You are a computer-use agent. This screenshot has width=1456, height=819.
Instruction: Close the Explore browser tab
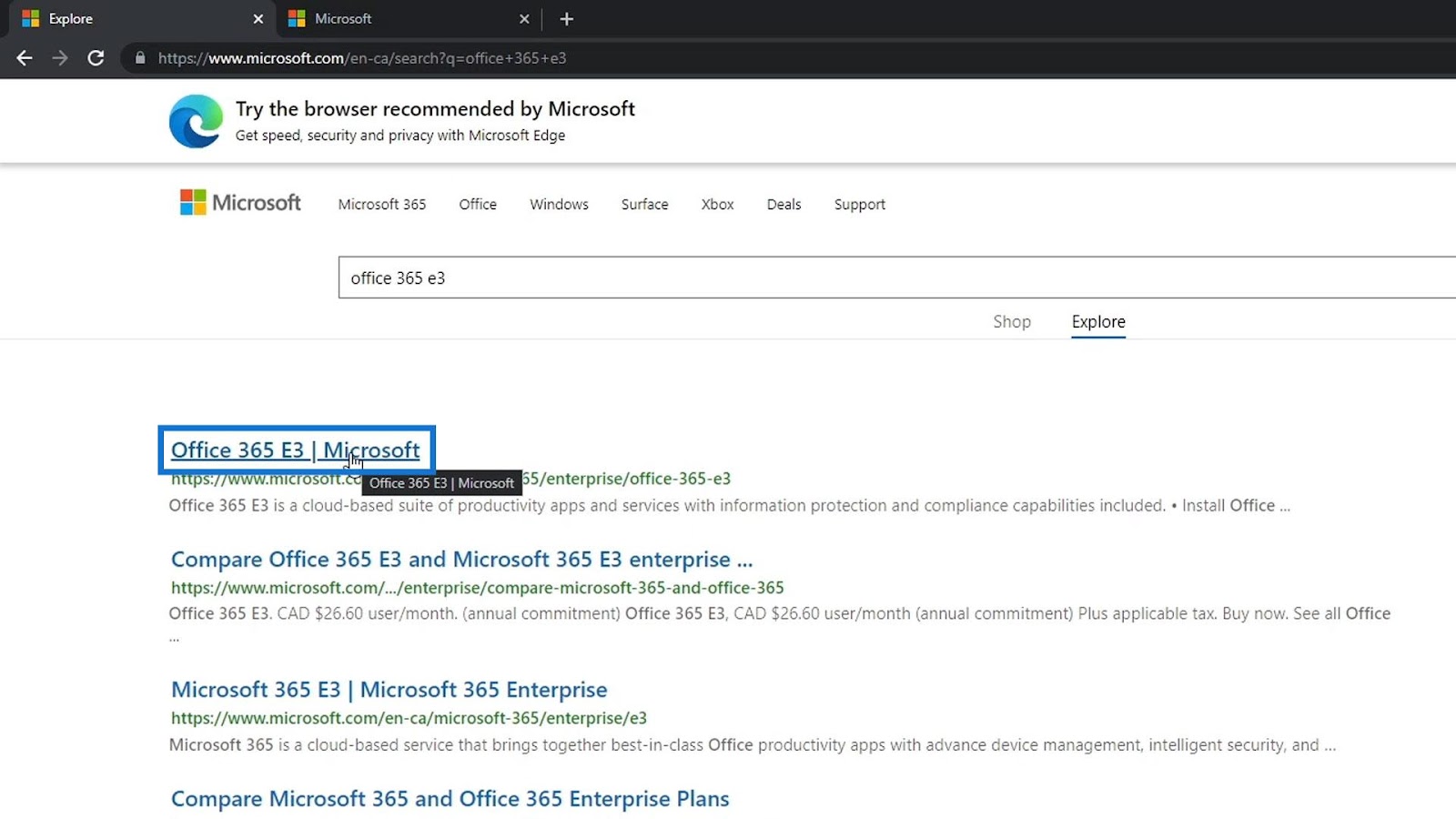pyautogui.click(x=258, y=19)
